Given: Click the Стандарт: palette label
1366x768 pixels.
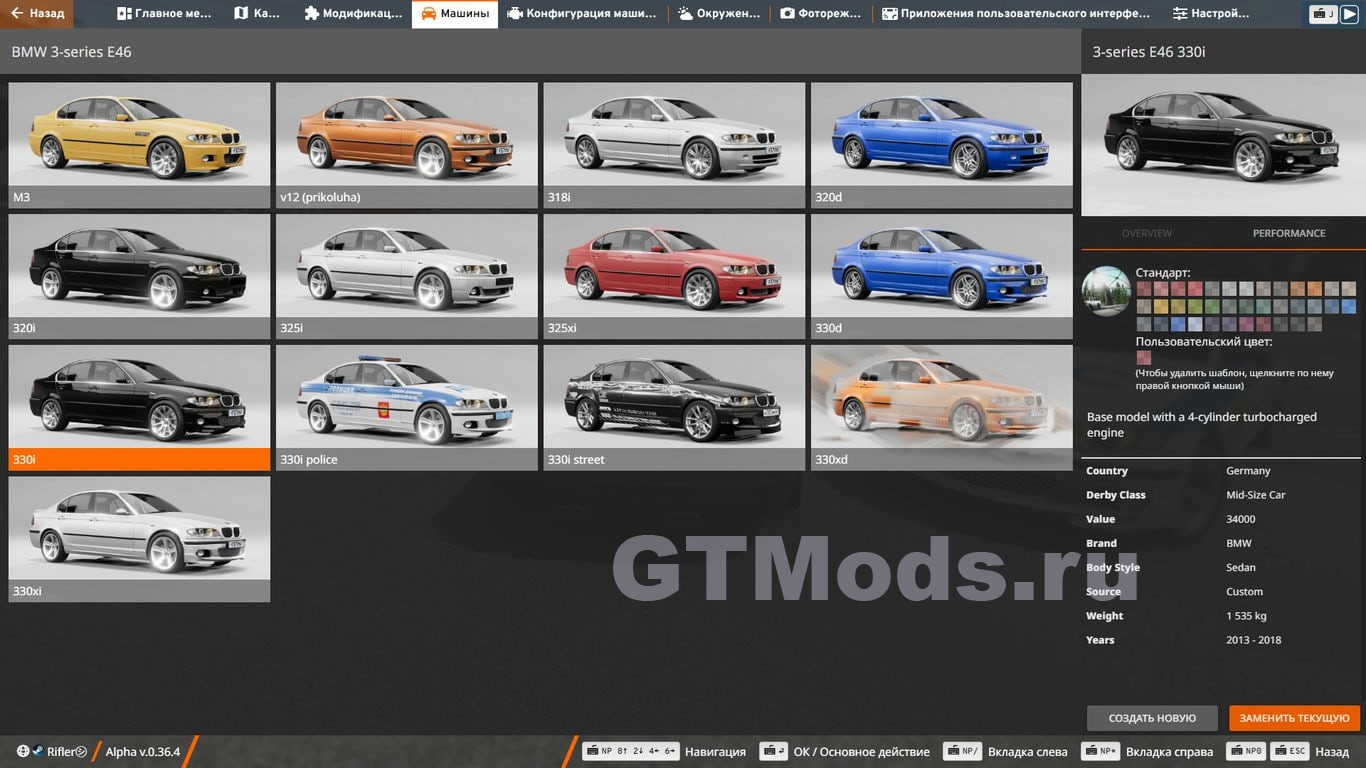Looking at the screenshot, I should point(1163,272).
